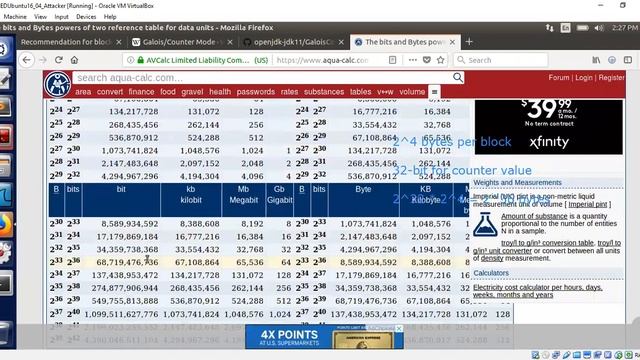Click the Forum link
Image resolution: width=640 pixels, height=360 pixels.
point(559,78)
